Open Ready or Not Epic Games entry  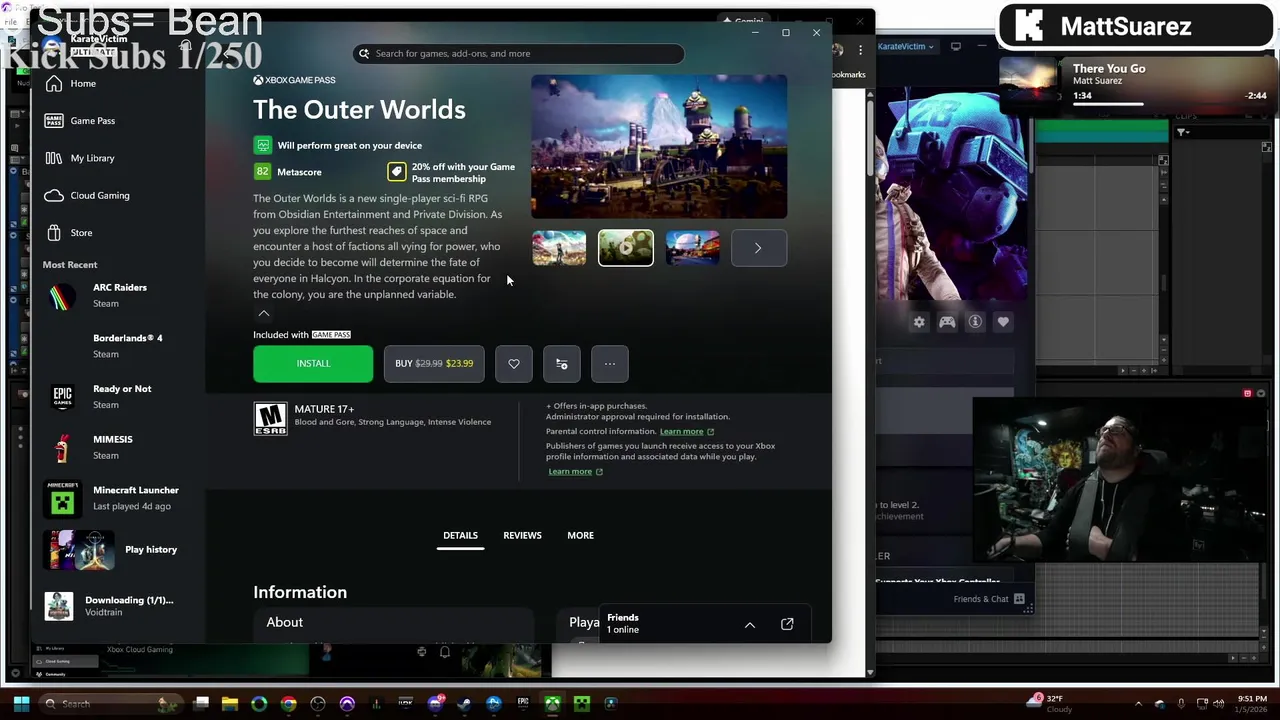(122, 396)
